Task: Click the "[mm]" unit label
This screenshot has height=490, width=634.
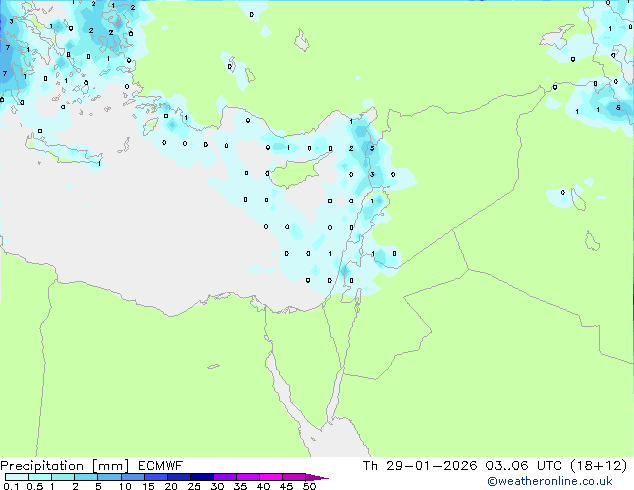Action: pyautogui.click(x=110, y=466)
